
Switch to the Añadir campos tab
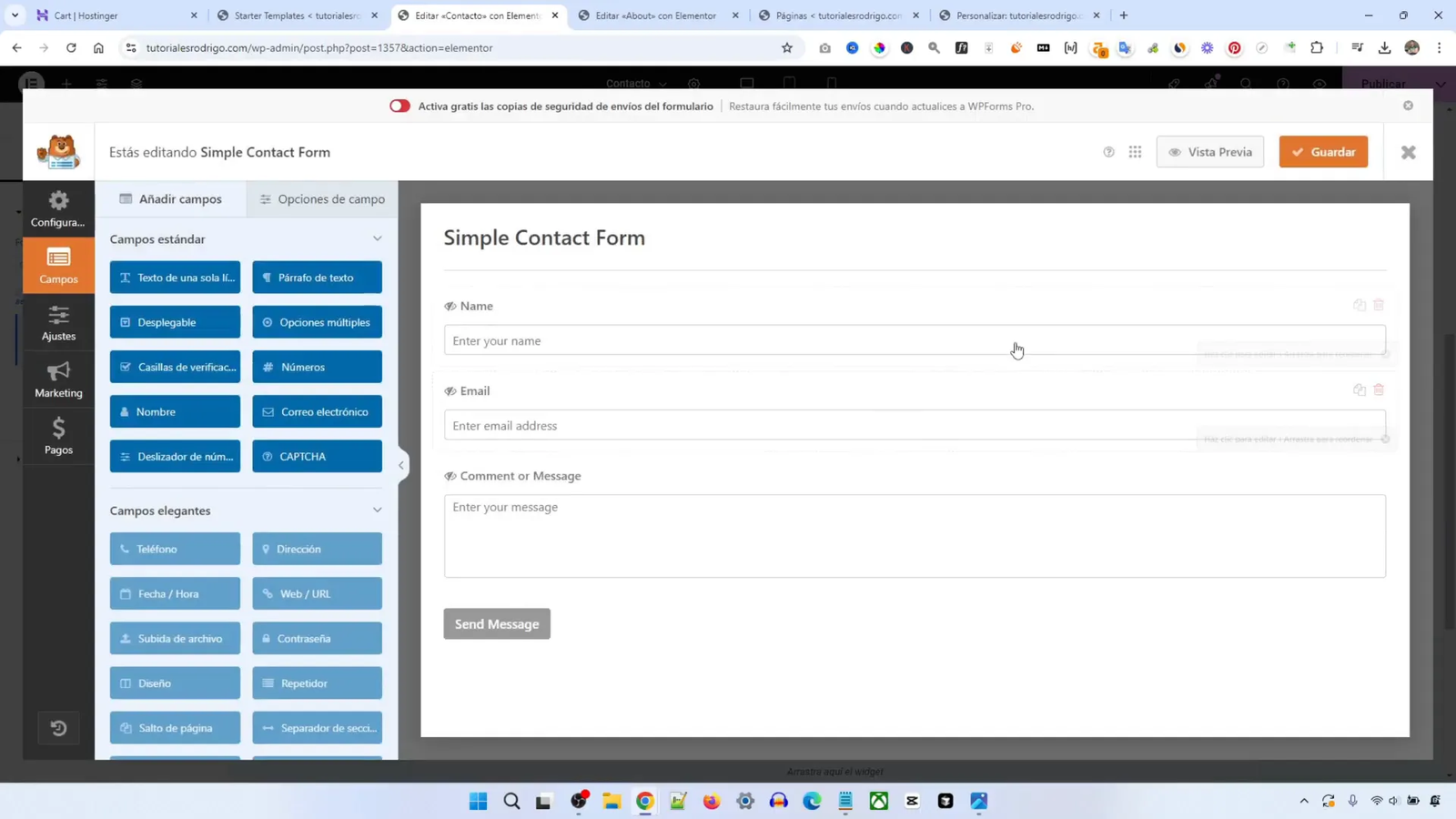coord(171,198)
